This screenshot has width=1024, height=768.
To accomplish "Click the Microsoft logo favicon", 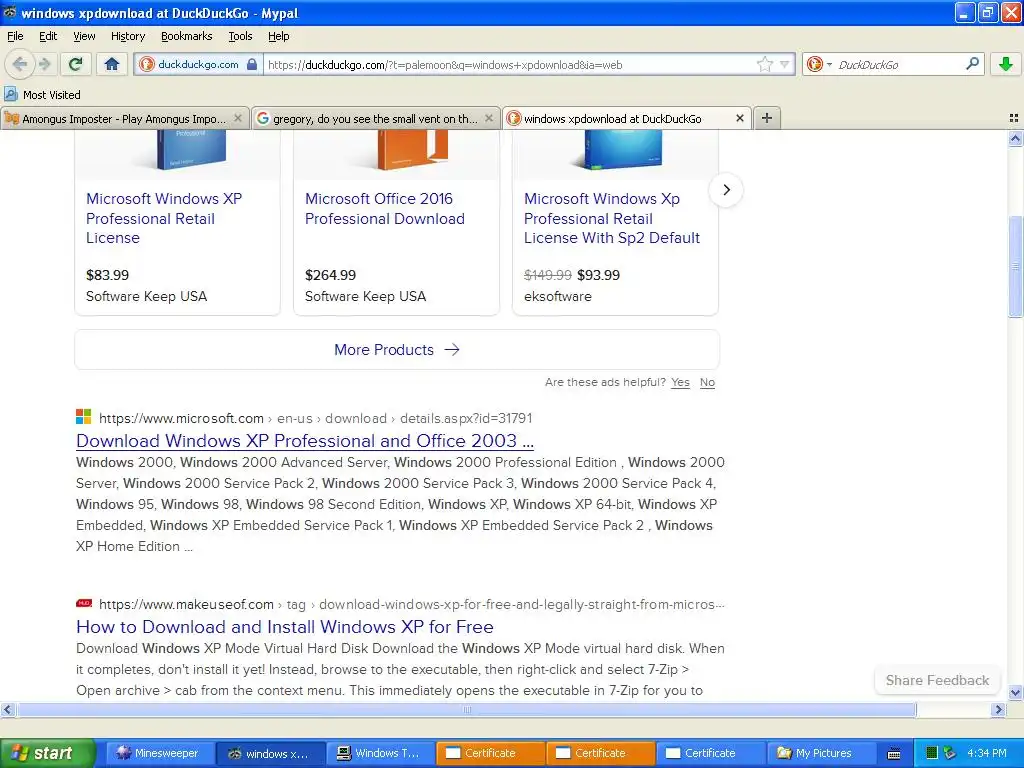I will click(84, 417).
